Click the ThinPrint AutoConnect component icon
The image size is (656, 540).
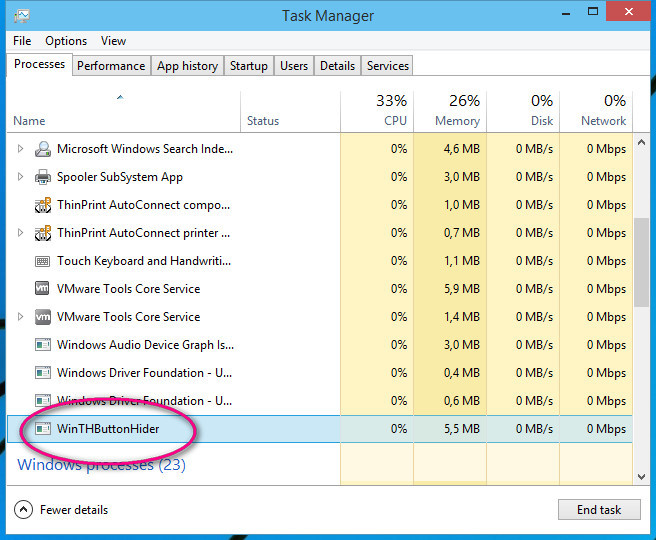pos(43,205)
